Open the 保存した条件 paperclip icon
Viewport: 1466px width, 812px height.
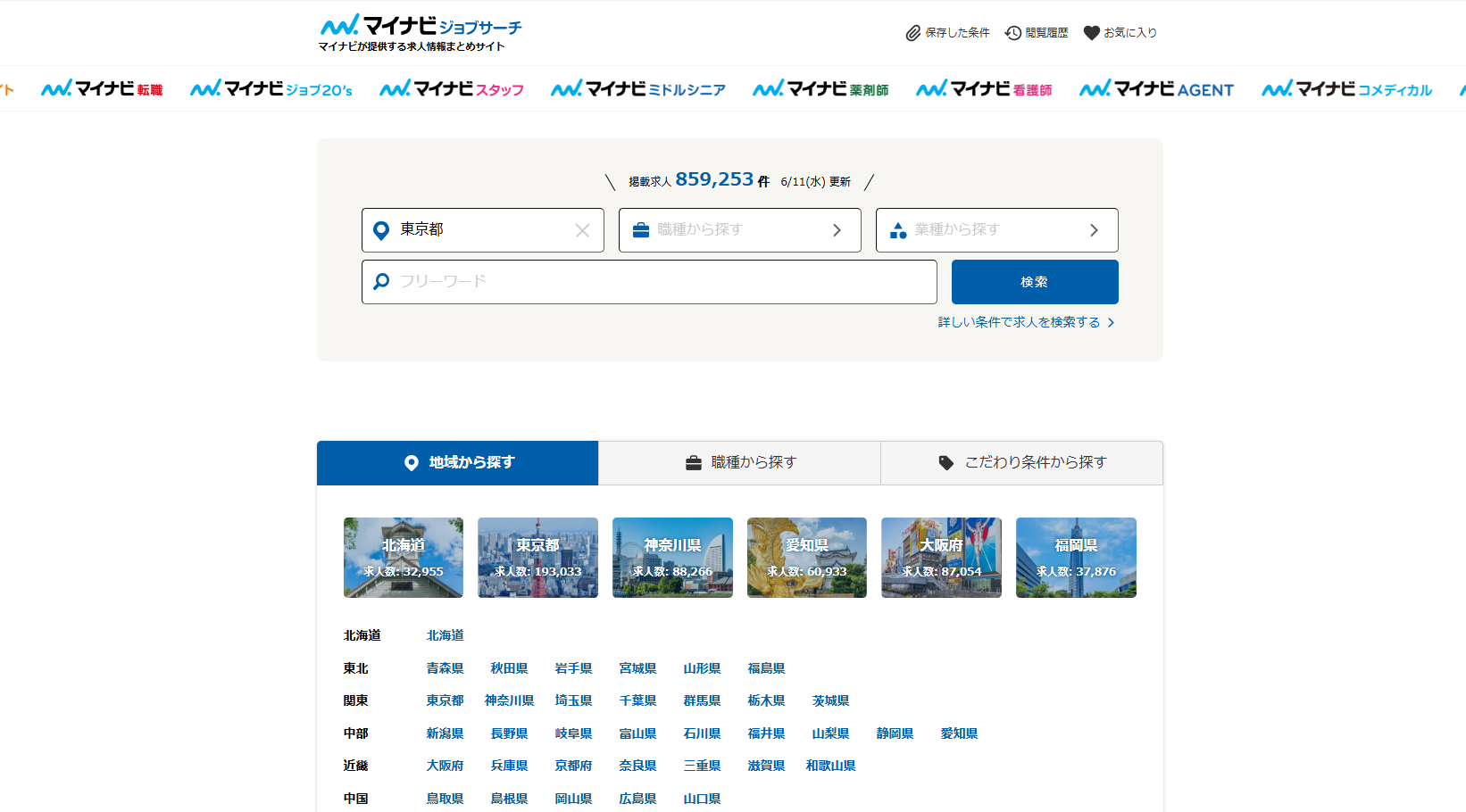click(912, 32)
